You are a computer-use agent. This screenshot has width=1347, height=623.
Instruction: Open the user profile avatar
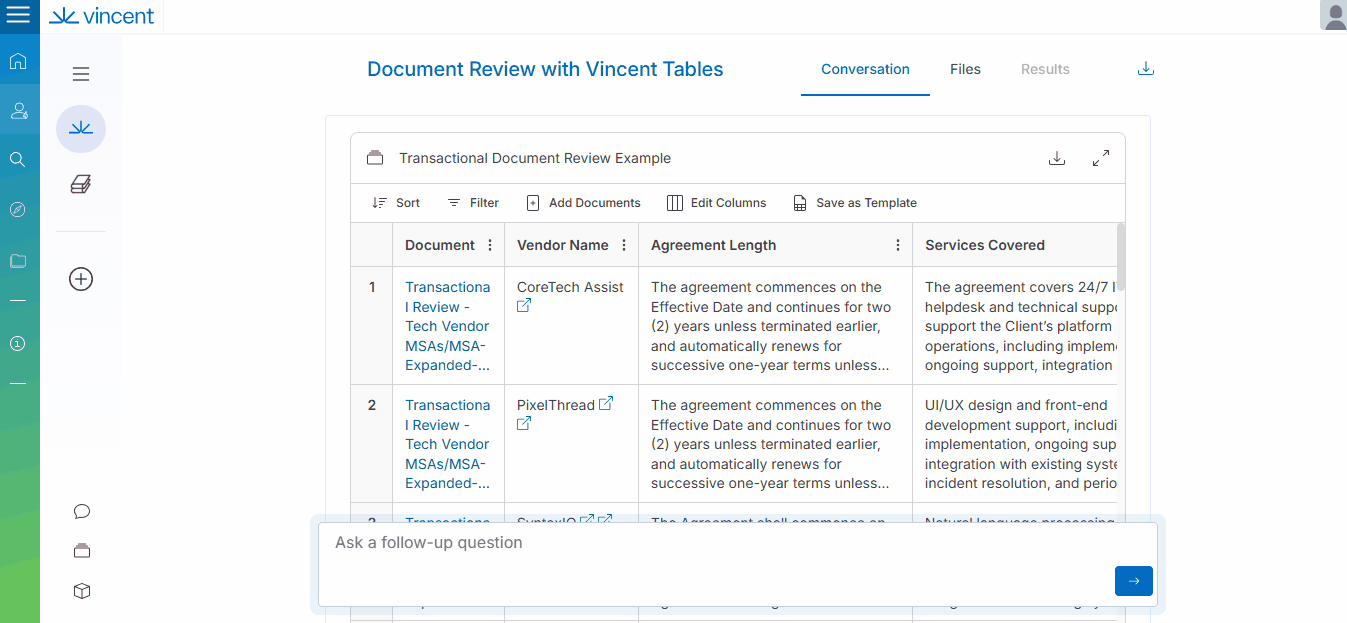[1332, 16]
